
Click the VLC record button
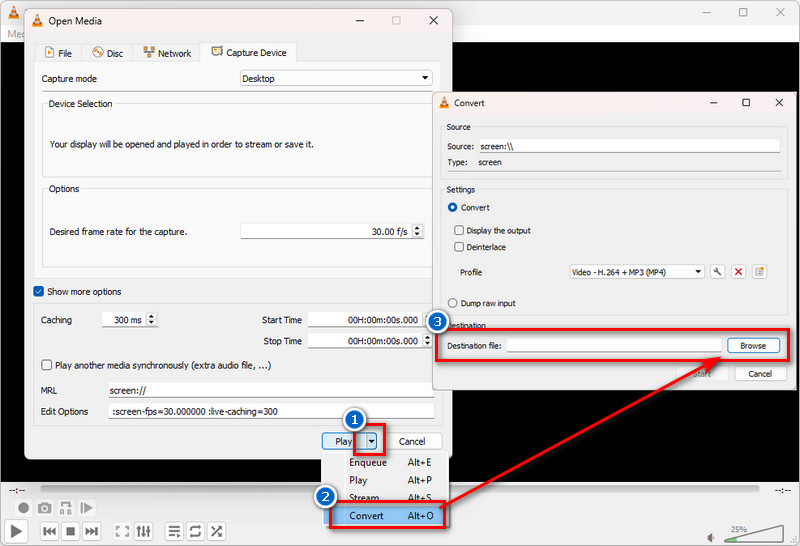[23, 508]
